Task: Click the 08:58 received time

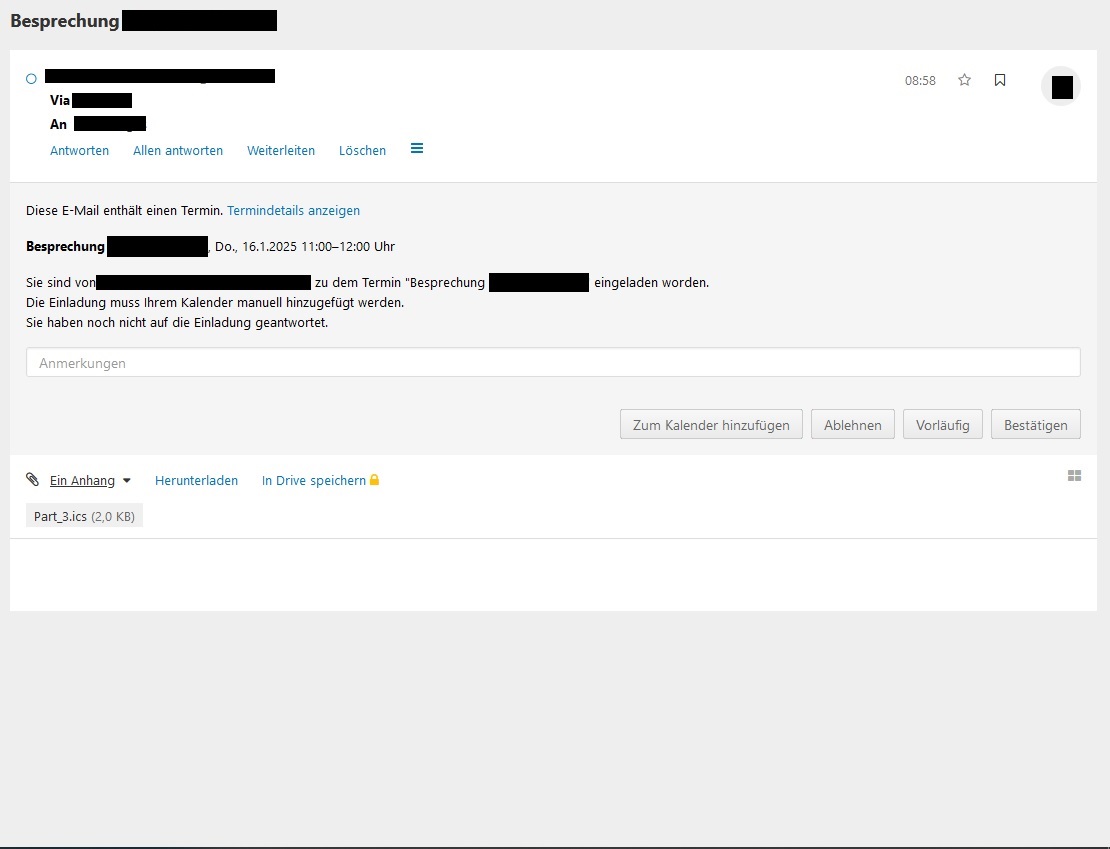Action: point(920,81)
